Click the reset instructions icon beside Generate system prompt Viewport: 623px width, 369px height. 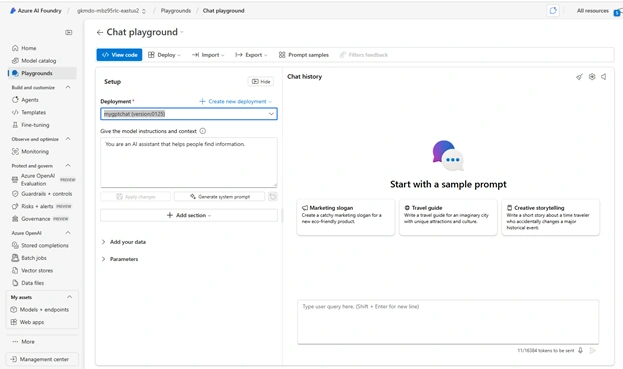[x=273, y=197]
